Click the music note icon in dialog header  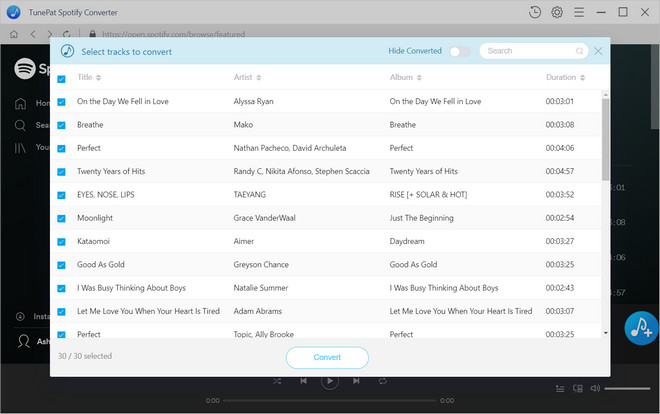[67, 51]
